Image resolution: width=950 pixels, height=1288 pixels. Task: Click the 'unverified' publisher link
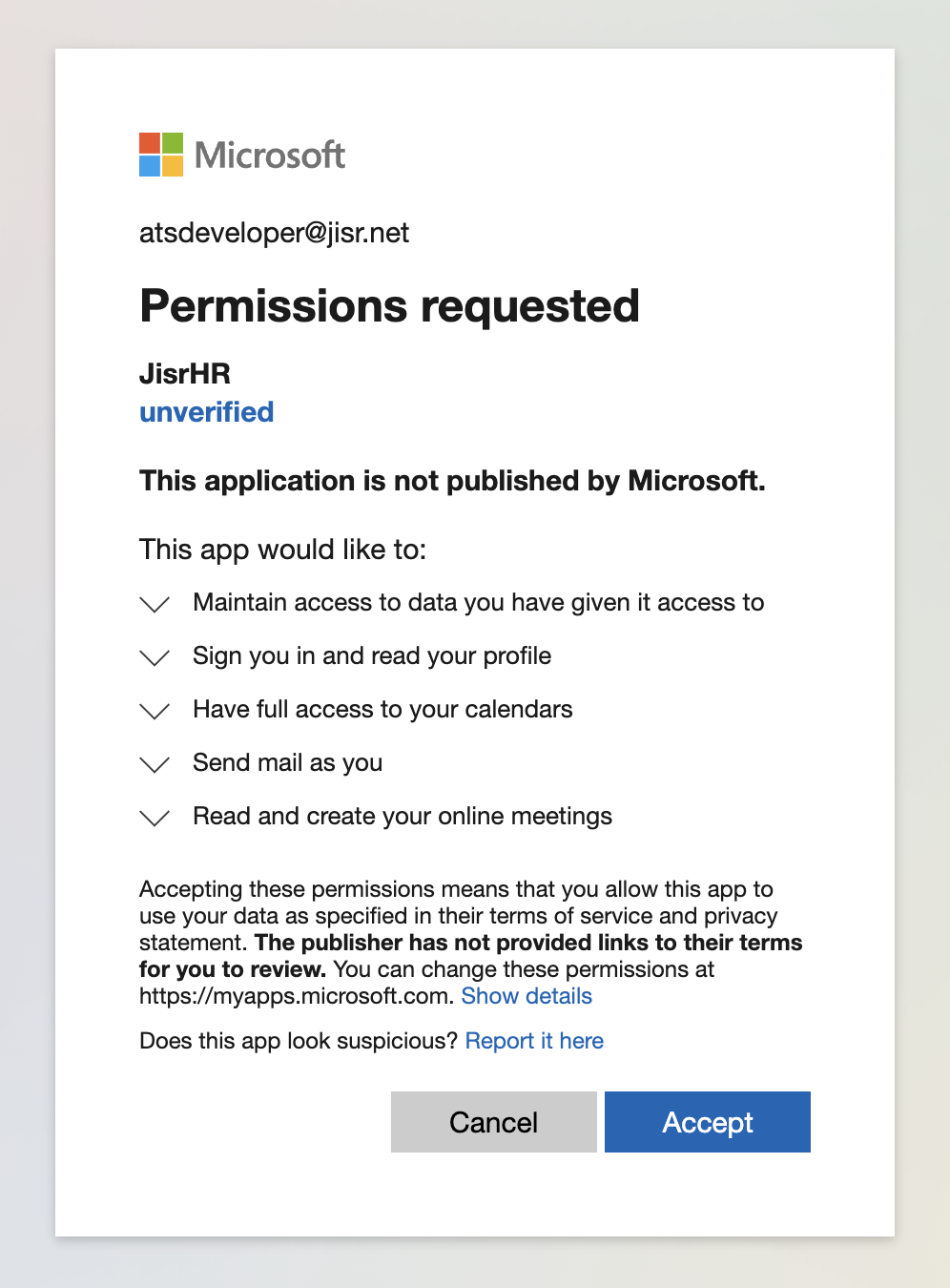pyautogui.click(x=206, y=412)
